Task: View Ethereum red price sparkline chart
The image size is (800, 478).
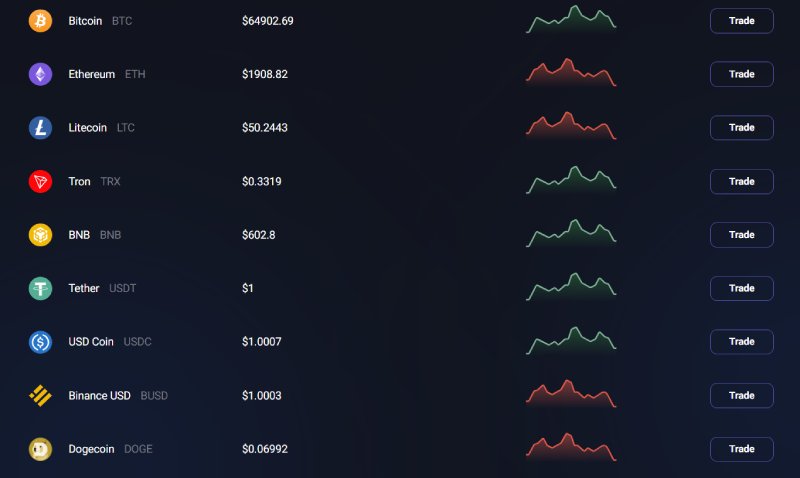Action: [571, 72]
